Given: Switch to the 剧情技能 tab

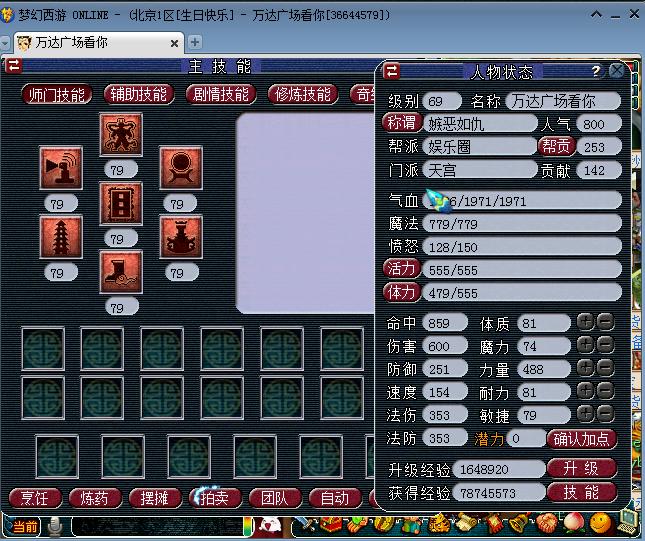Looking at the screenshot, I should coord(221,95).
